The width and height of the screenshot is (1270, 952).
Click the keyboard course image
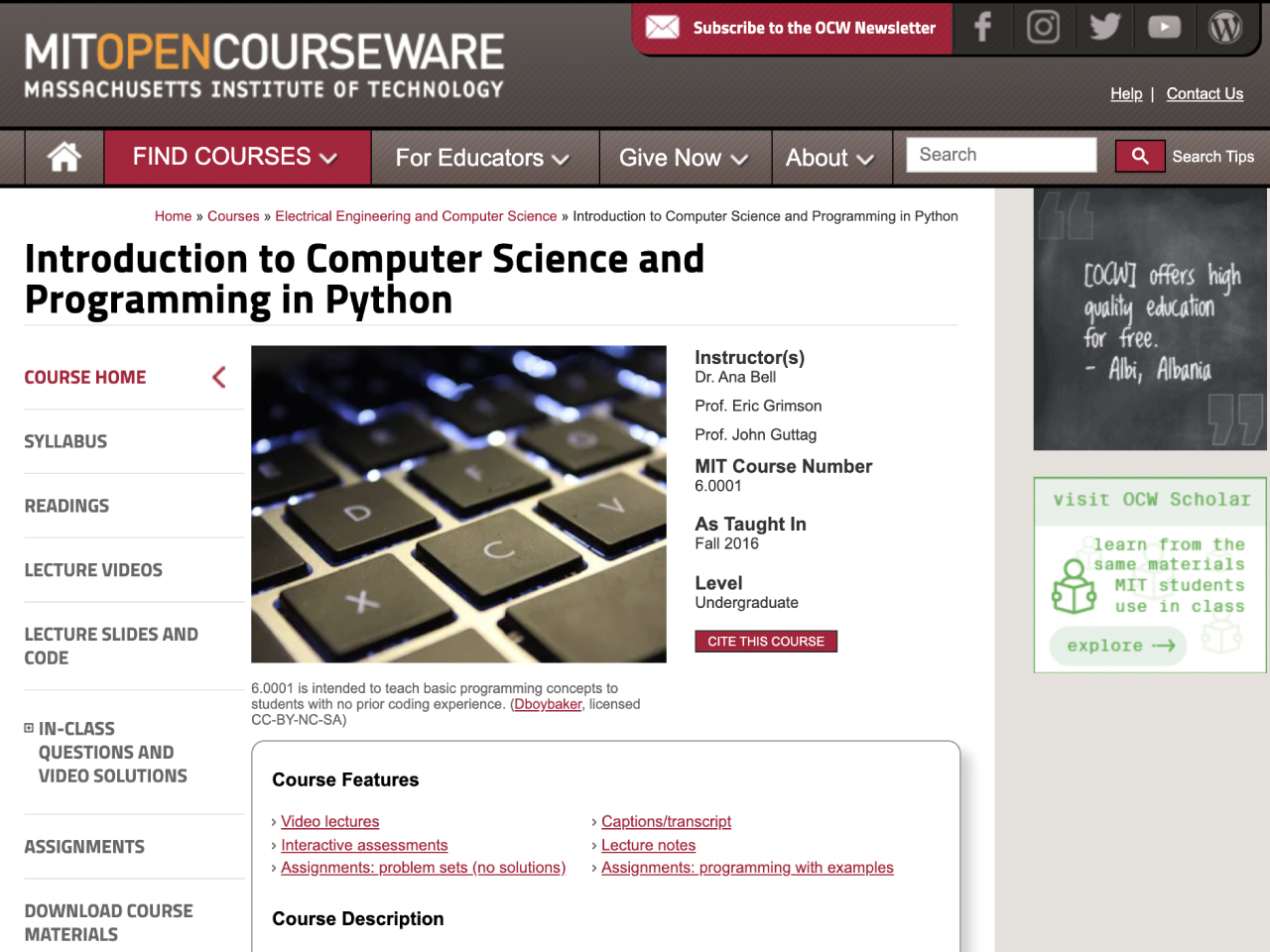(x=458, y=504)
